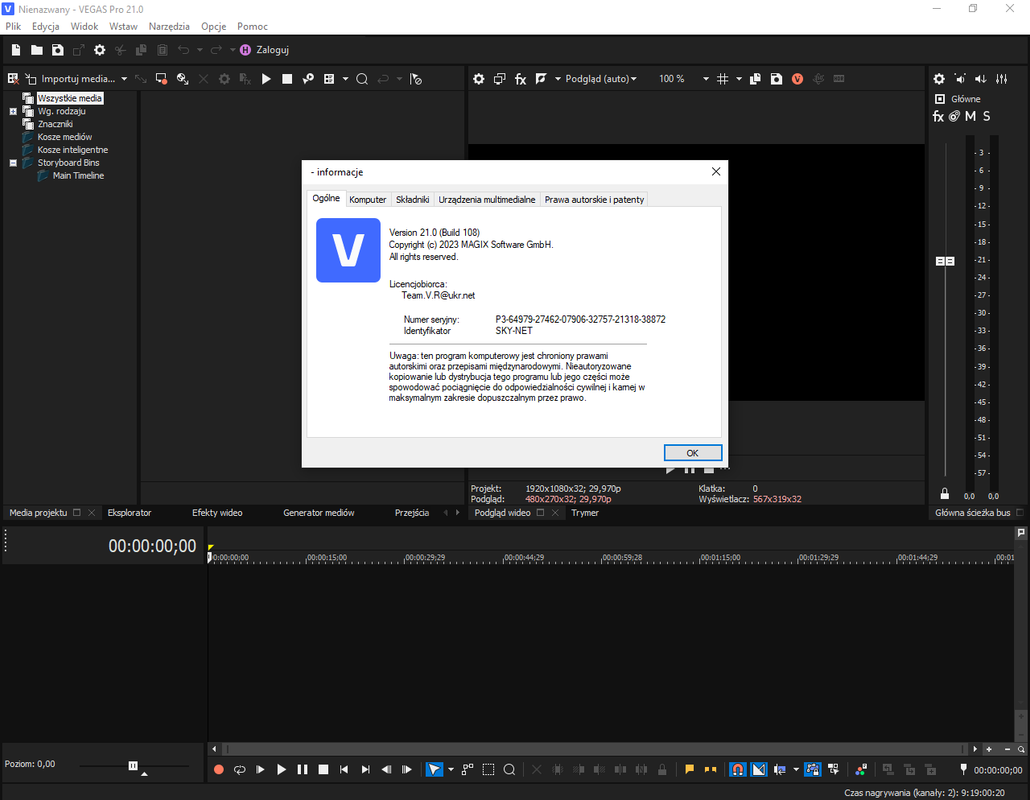Click the purple hub icon next to Zaloguj
This screenshot has width=1030, height=800.
245,50
